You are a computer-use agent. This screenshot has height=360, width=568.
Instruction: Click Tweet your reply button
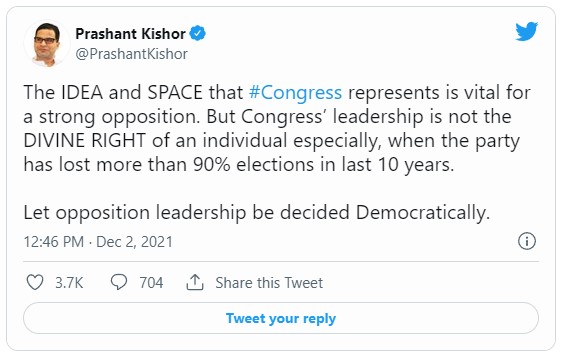[x=281, y=318]
